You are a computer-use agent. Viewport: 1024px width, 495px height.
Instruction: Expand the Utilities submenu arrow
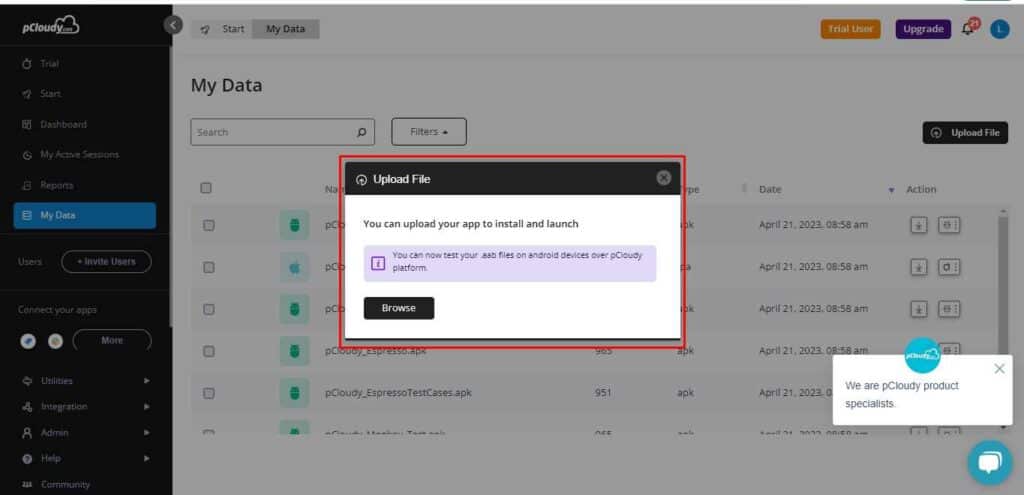coord(146,381)
